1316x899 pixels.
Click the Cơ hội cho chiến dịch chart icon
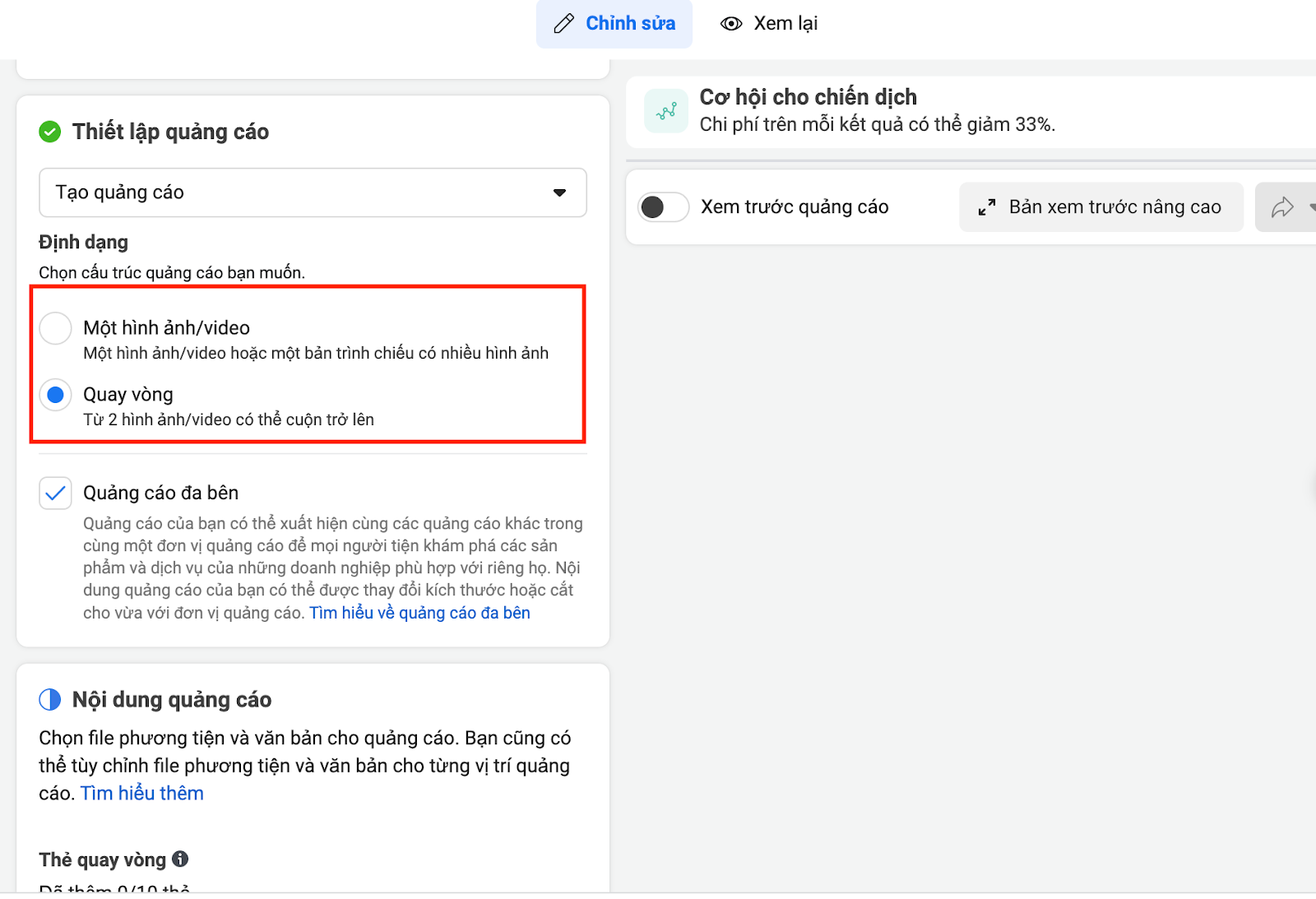pyautogui.click(x=666, y=111)
